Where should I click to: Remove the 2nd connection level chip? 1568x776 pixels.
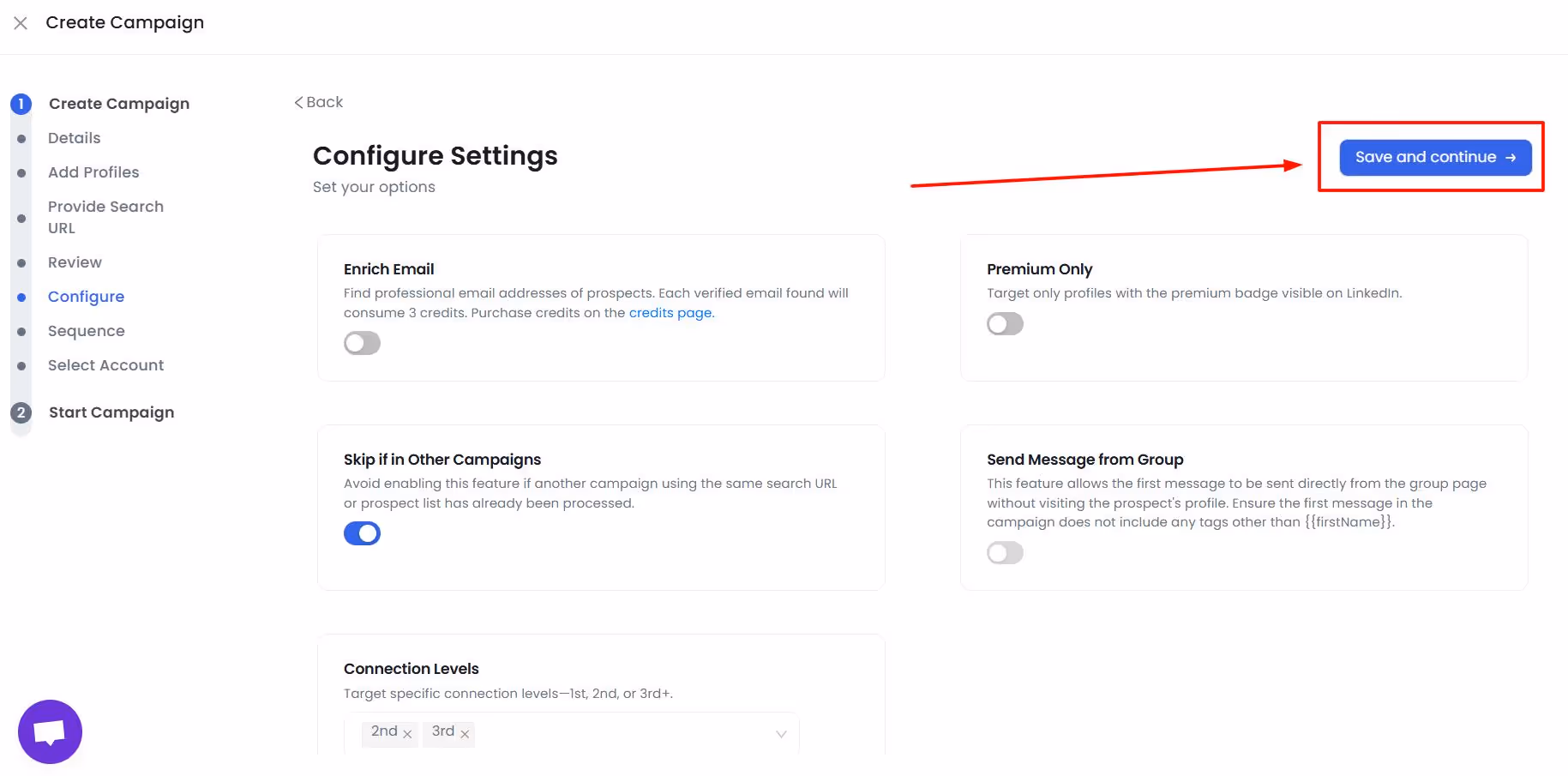[x=408, y=734]
